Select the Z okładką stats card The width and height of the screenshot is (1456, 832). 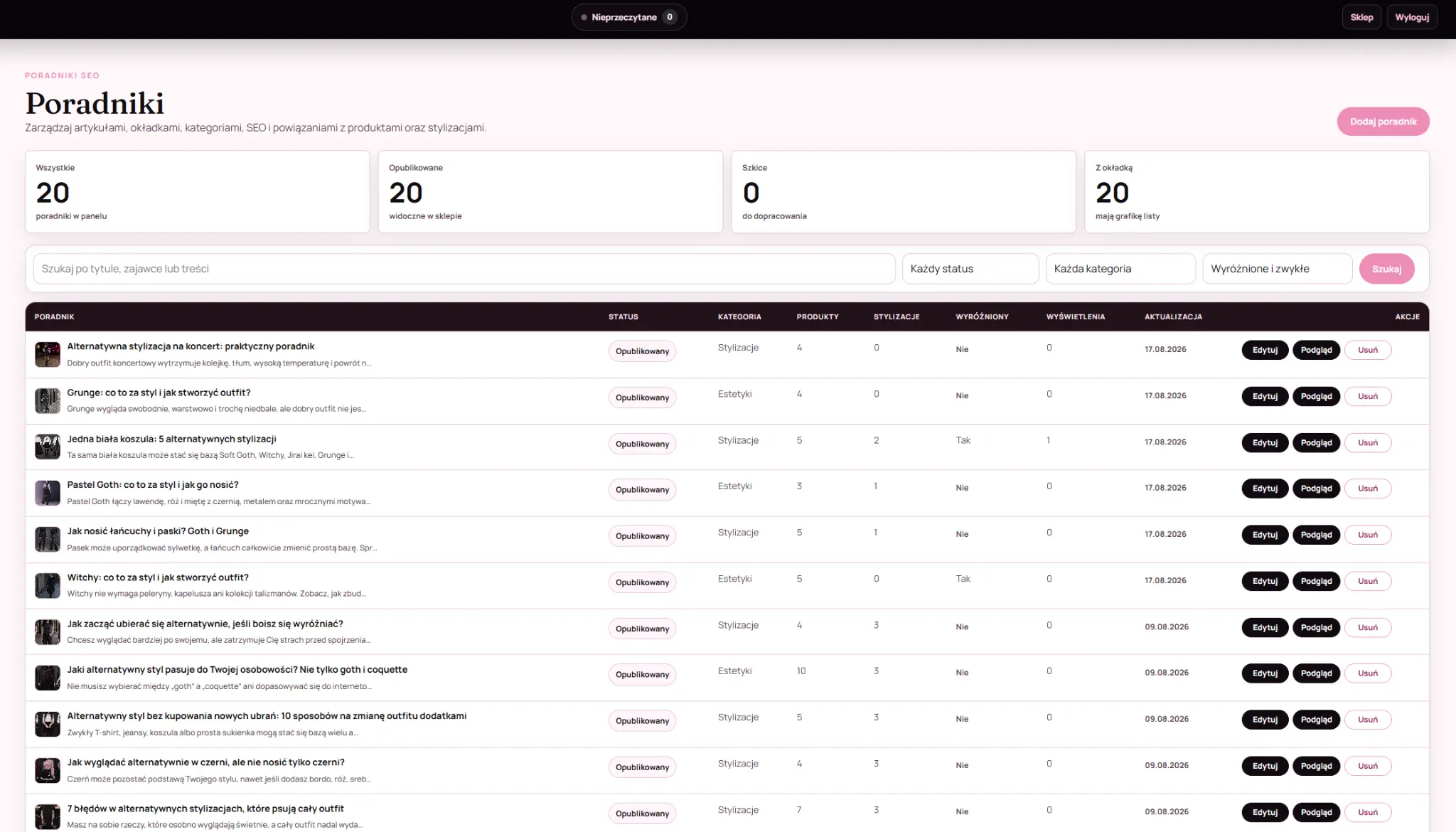[1257, 191]
